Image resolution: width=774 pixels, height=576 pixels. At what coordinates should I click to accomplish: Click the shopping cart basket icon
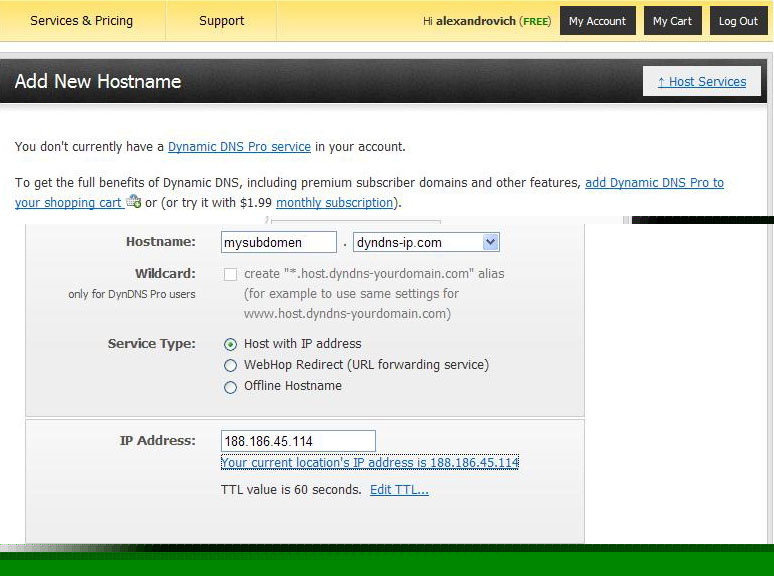(133, 201)
